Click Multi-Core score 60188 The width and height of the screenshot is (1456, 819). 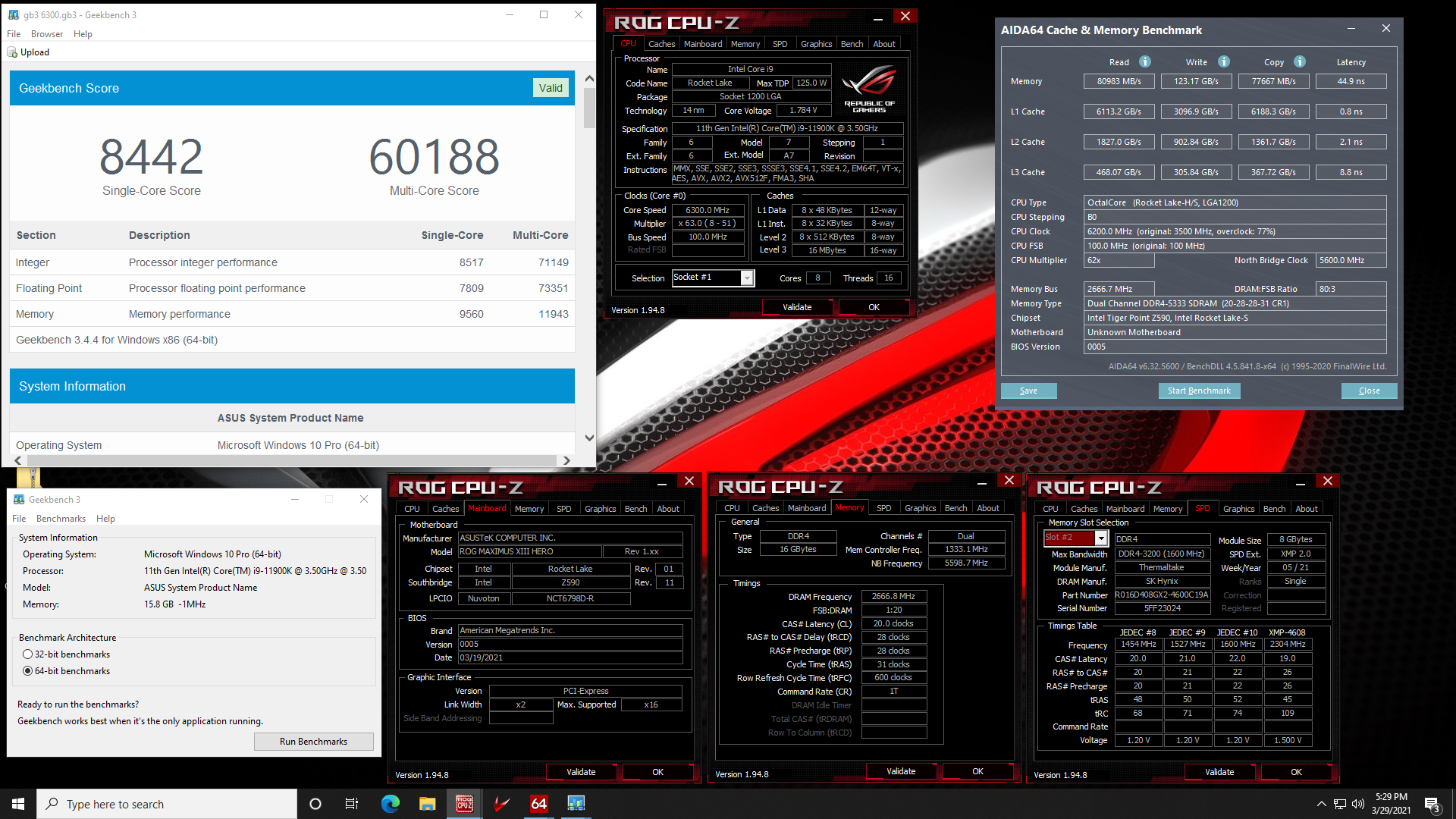[435, 157]
